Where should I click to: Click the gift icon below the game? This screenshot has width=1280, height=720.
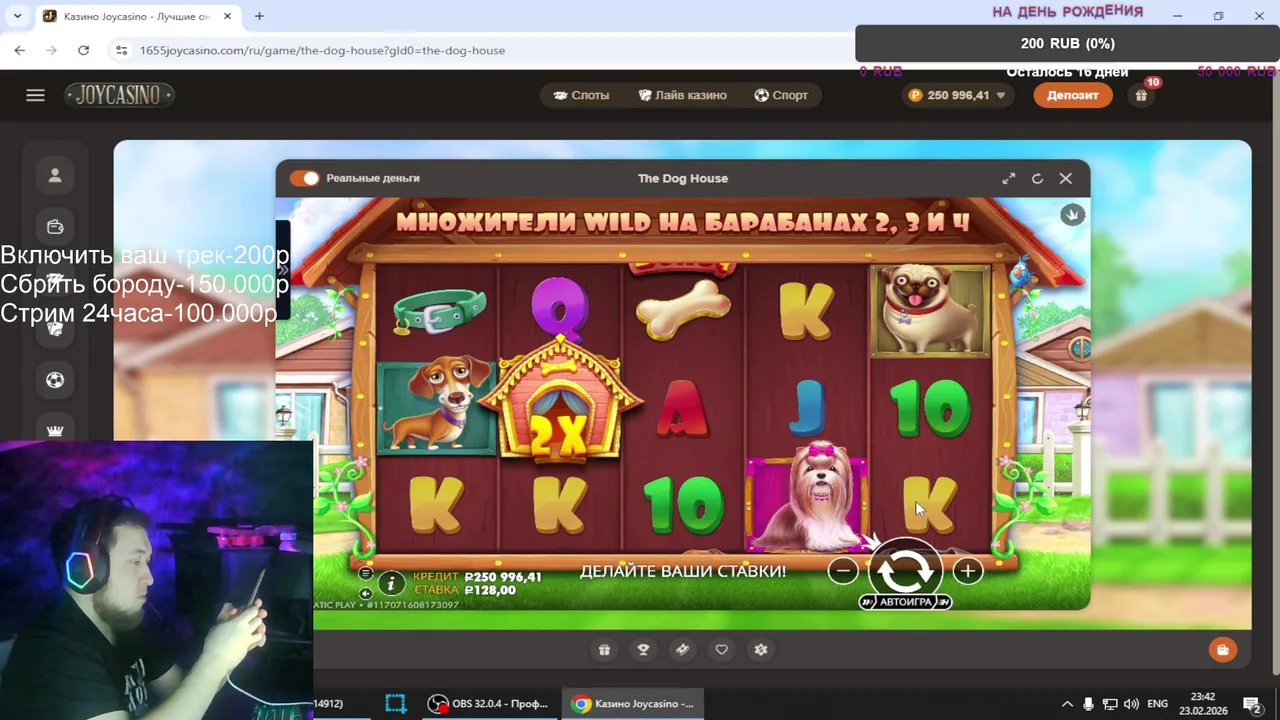tap(604, 650)
